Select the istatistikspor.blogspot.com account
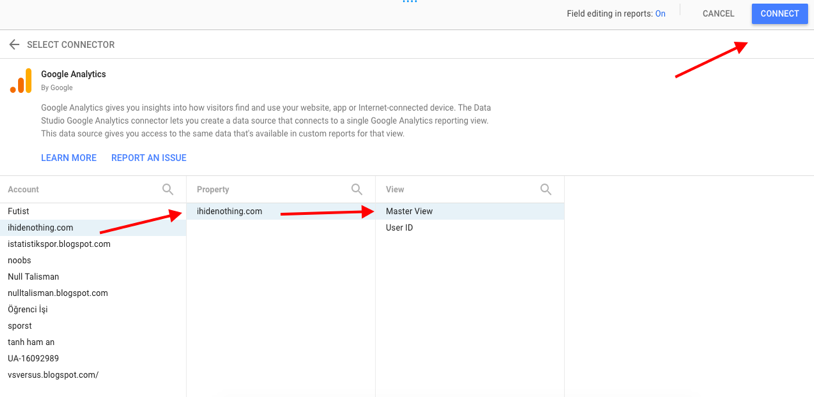 coord(93,244)
